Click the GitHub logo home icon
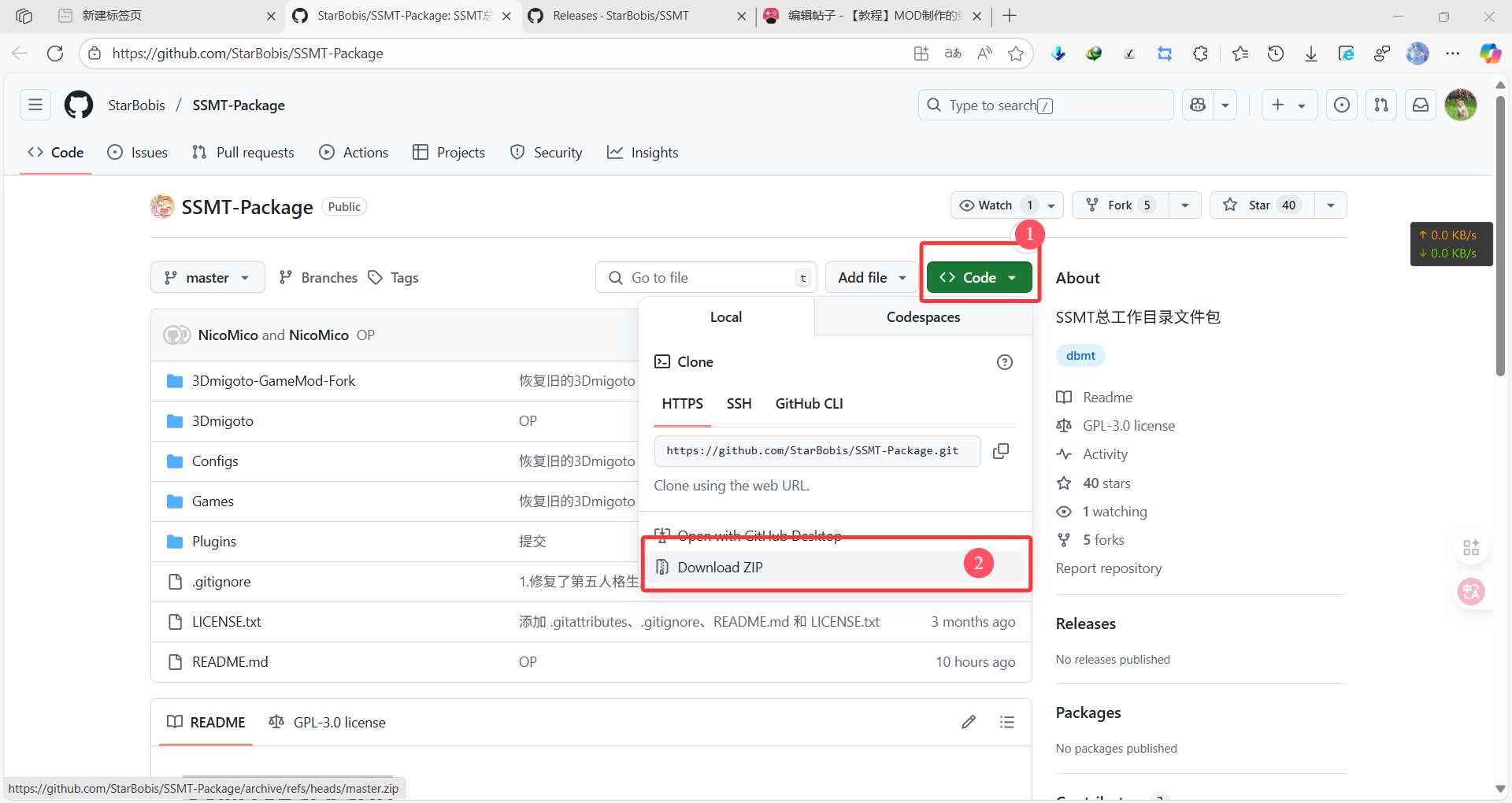The image size is (1512, 803). point(79,105)
